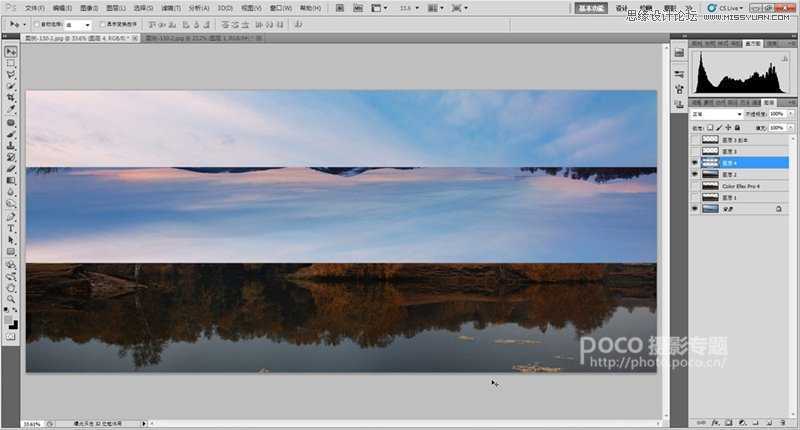Select the Dodge tool

pyautogui.click(x=11, y=203)
